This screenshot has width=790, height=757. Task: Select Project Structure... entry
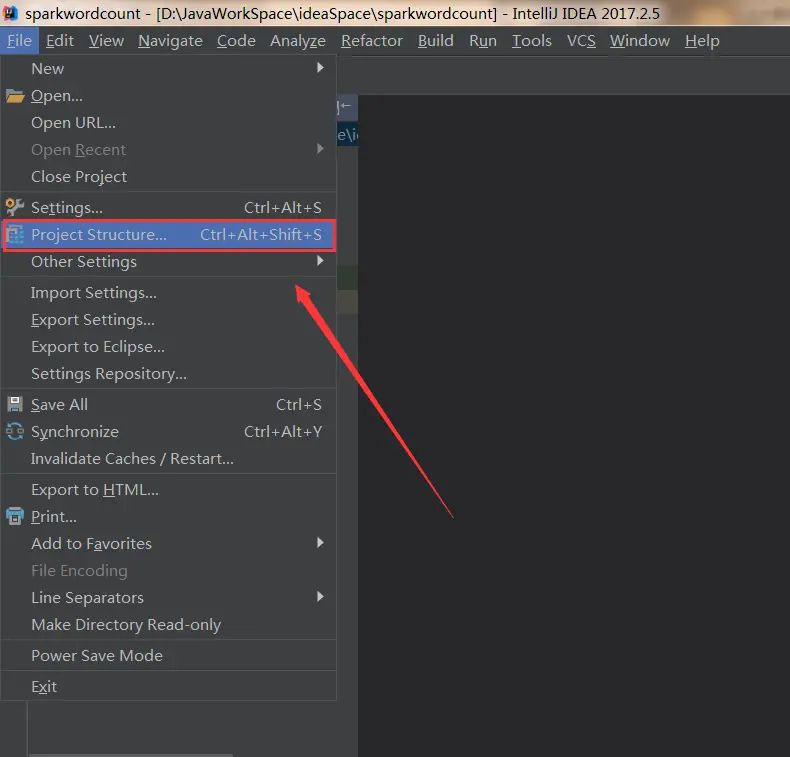168,235
